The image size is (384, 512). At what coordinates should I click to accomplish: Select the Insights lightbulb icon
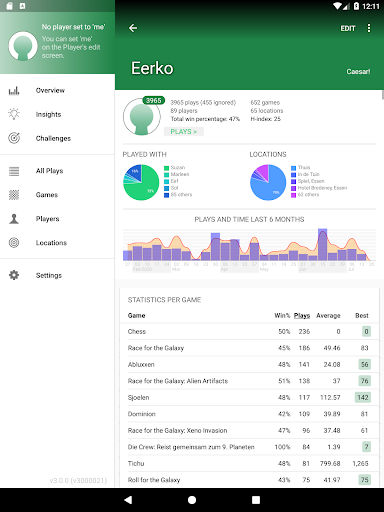coord(14,114)
